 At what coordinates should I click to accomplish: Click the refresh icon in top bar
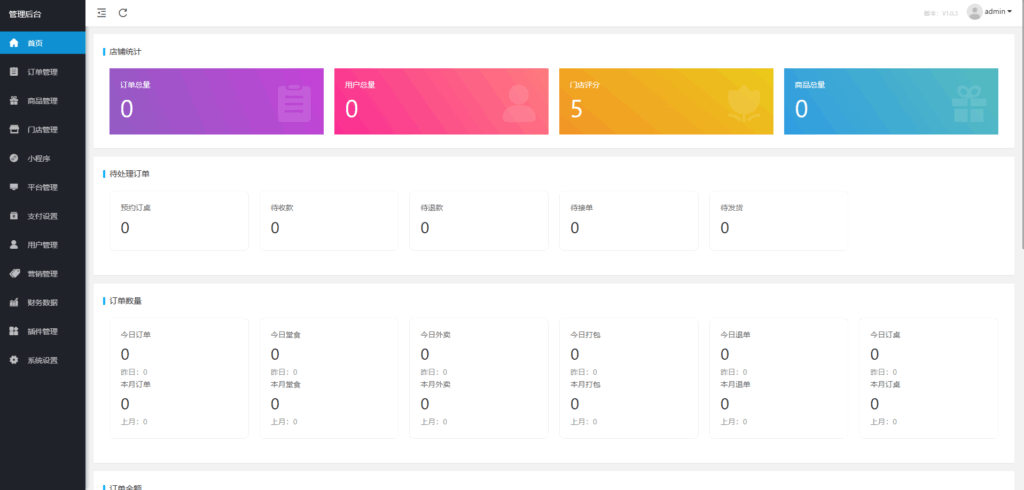pyautogui.click(x=123, y=13)
